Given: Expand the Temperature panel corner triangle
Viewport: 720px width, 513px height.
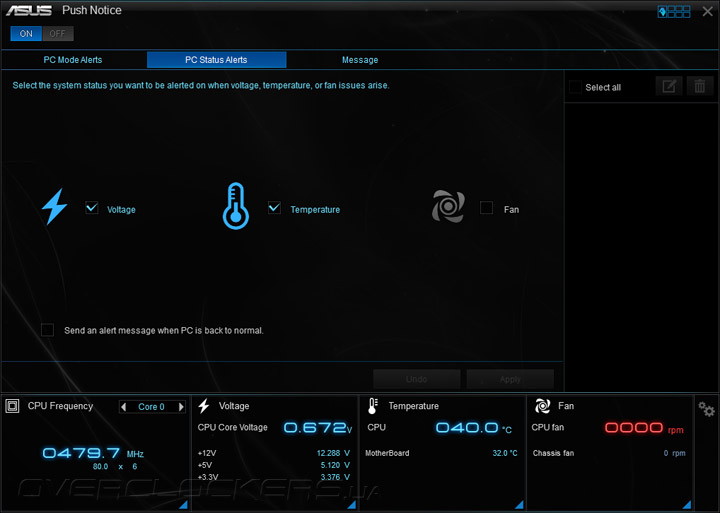Looking at the screenshot, I should [519, 505].
